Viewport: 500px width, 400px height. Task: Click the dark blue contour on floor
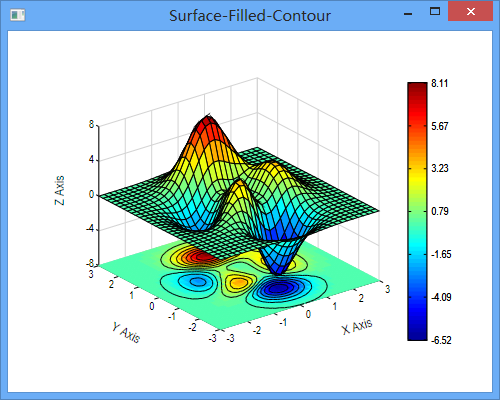(x=277, y=289)
